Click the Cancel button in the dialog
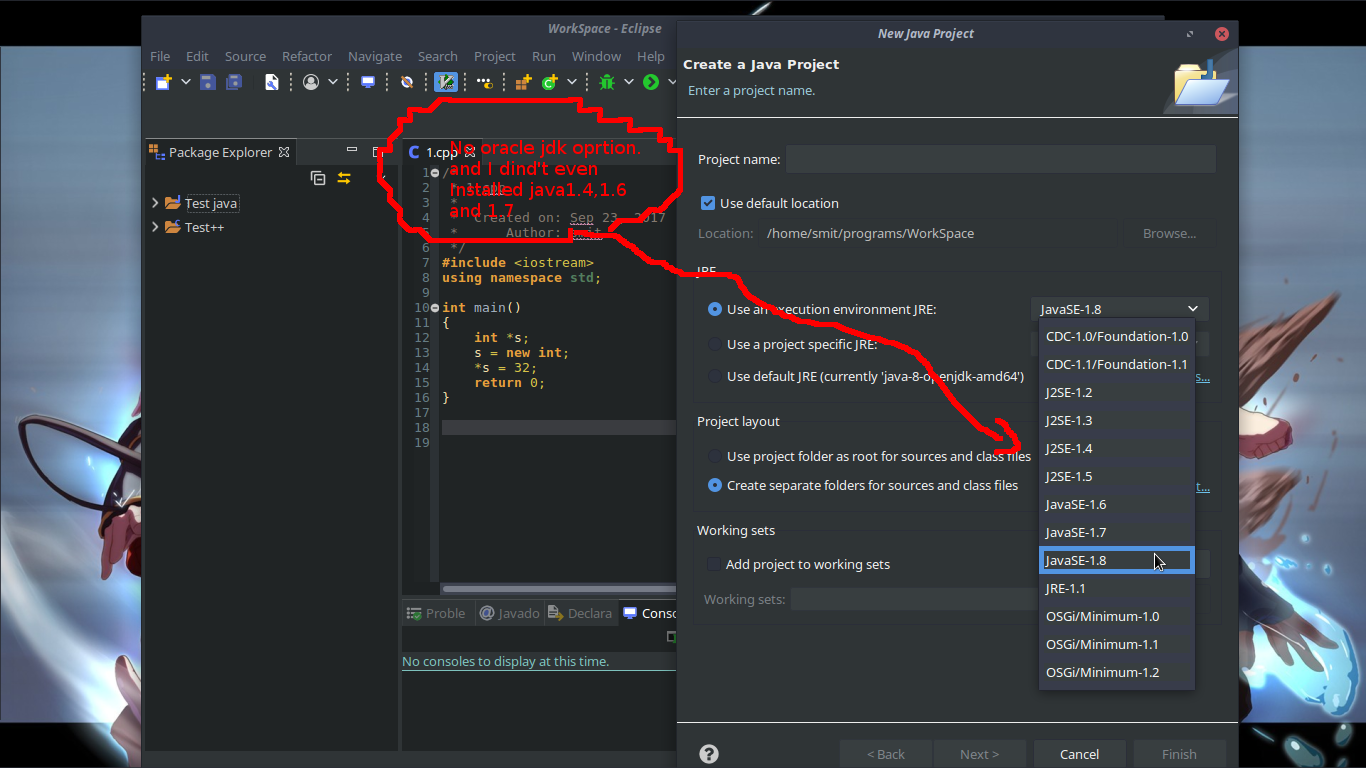This screenshot has height=768, width=1366. click(x=1080, y=754)
